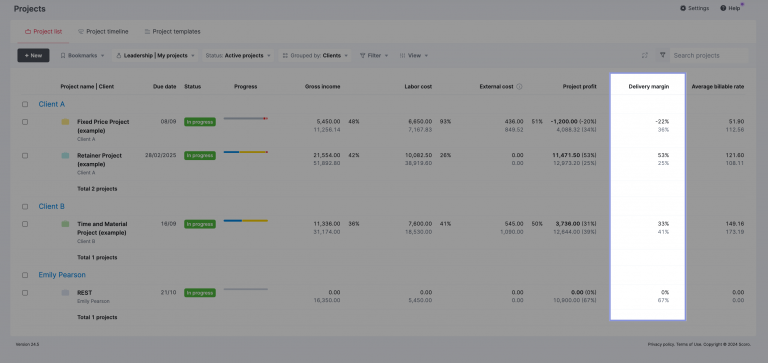Switch to Project timeline tab

[103, 32]
